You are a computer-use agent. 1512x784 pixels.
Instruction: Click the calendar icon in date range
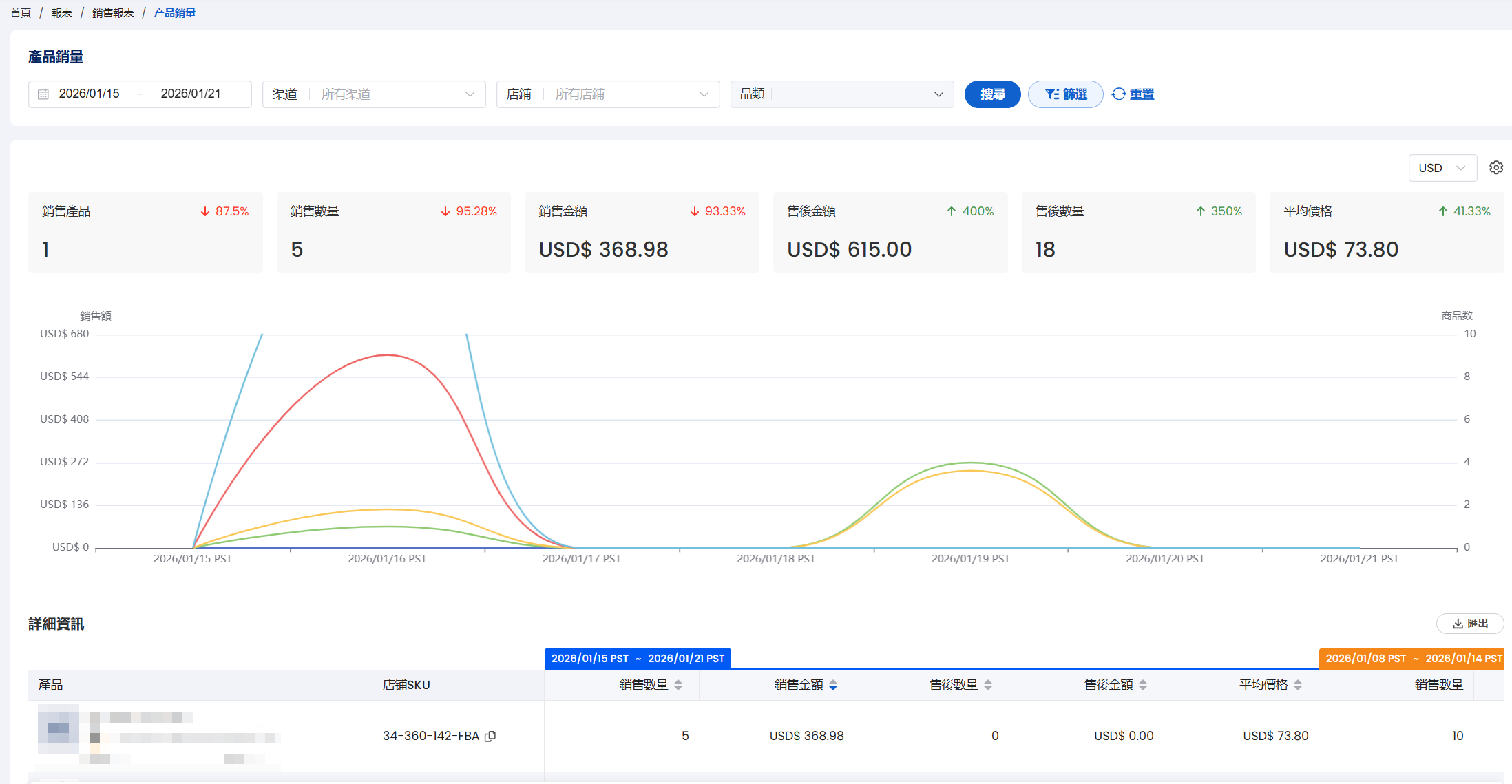43,94
